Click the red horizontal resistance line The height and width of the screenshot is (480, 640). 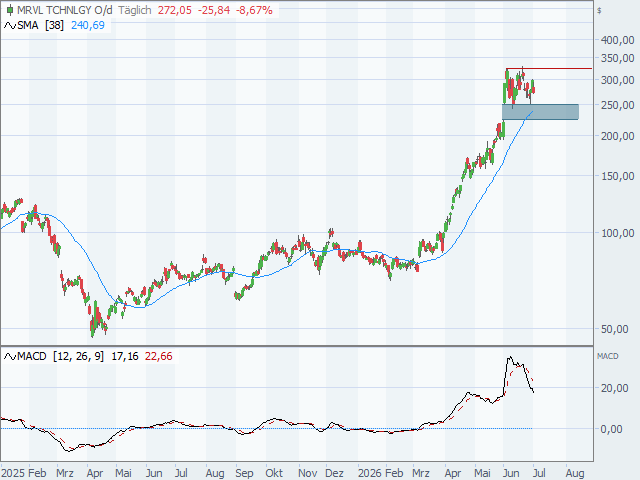pos(549,69)
